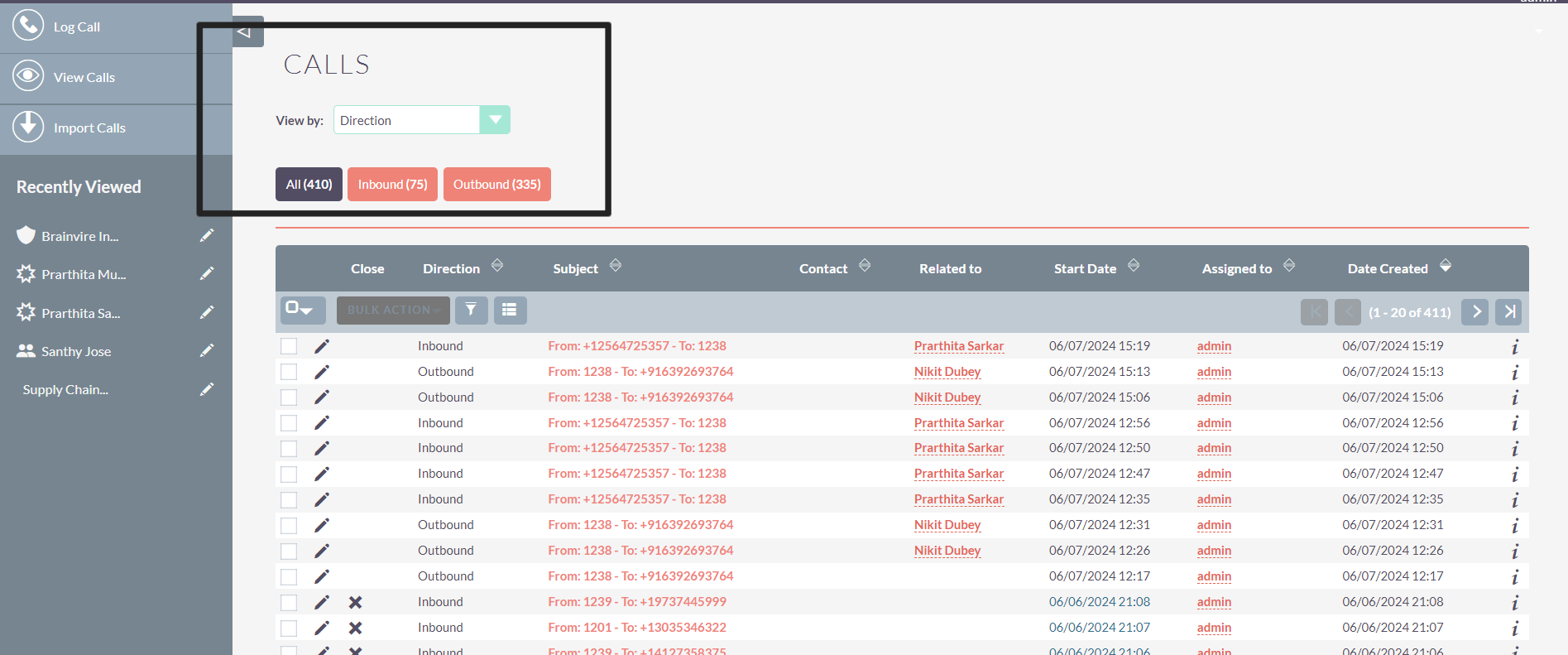Check the row for call at 06/07/2024 12:50
The height and width of the screenshot is (655, 1568).
pos(289,449)
